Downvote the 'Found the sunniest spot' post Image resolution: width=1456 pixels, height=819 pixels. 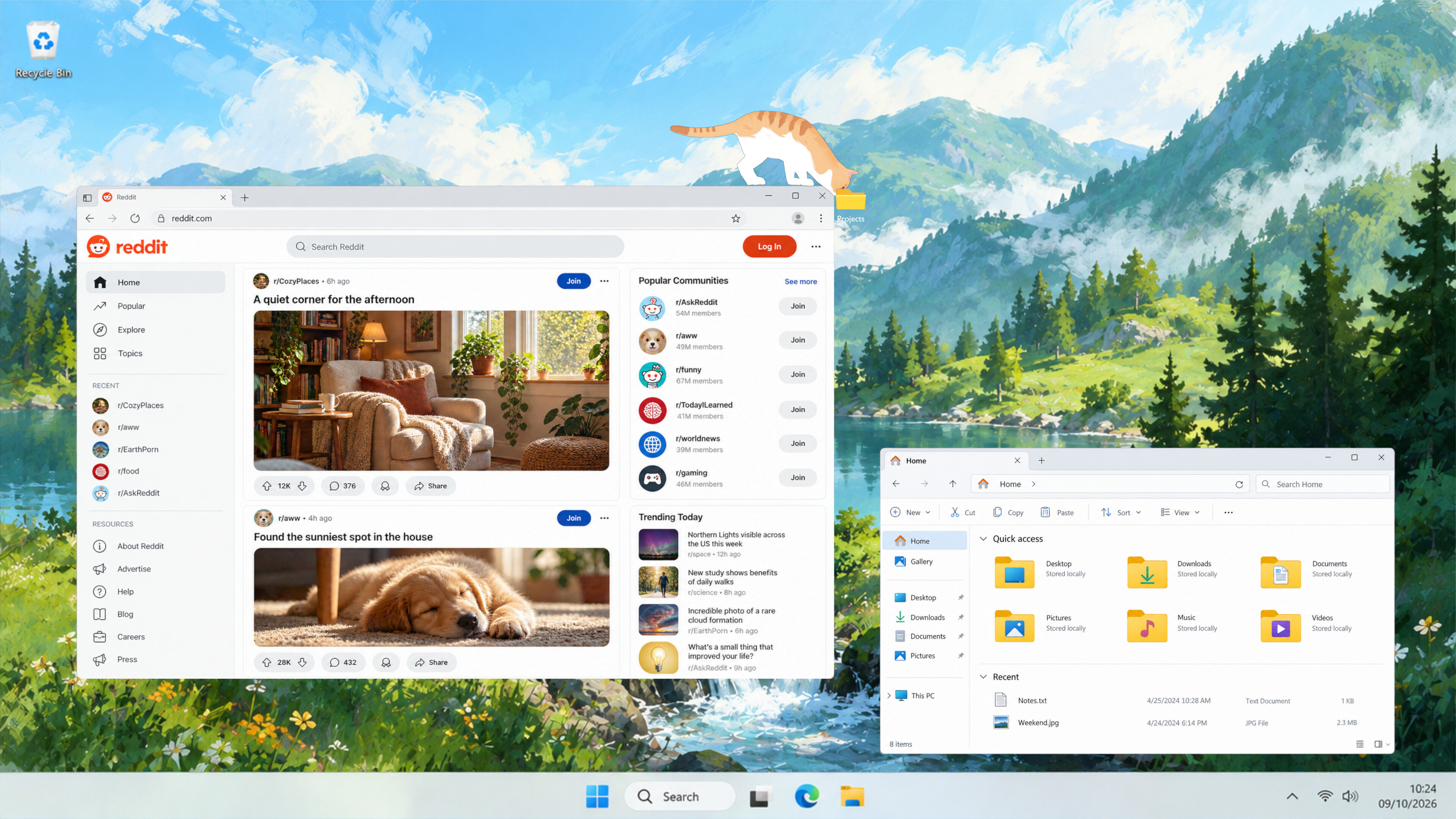point(303,662)
